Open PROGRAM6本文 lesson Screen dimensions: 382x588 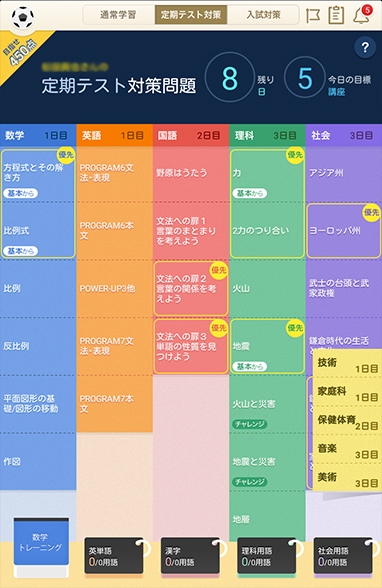coord(114,231)
